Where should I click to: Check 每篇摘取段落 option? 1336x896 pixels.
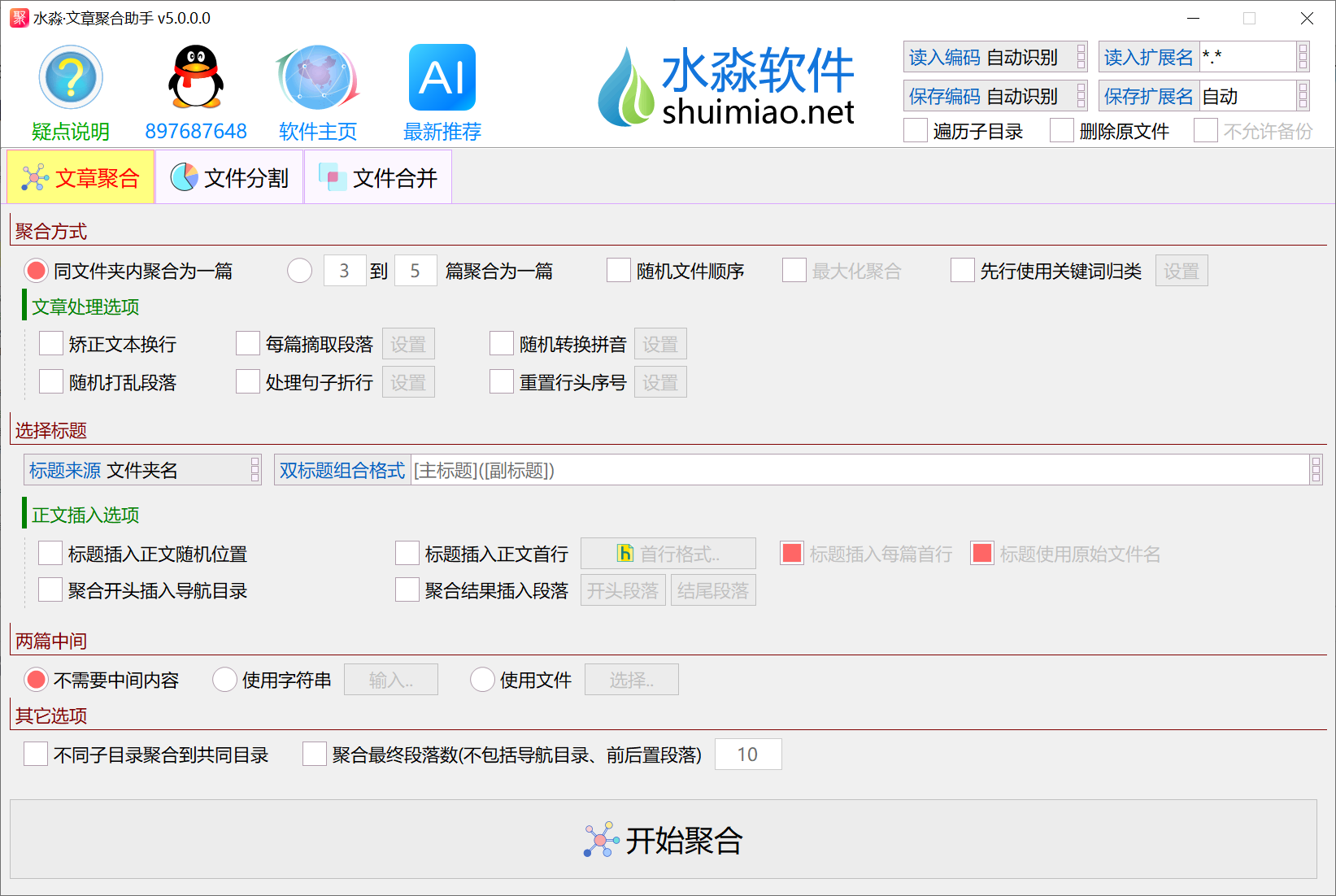(x=248, y=344)
